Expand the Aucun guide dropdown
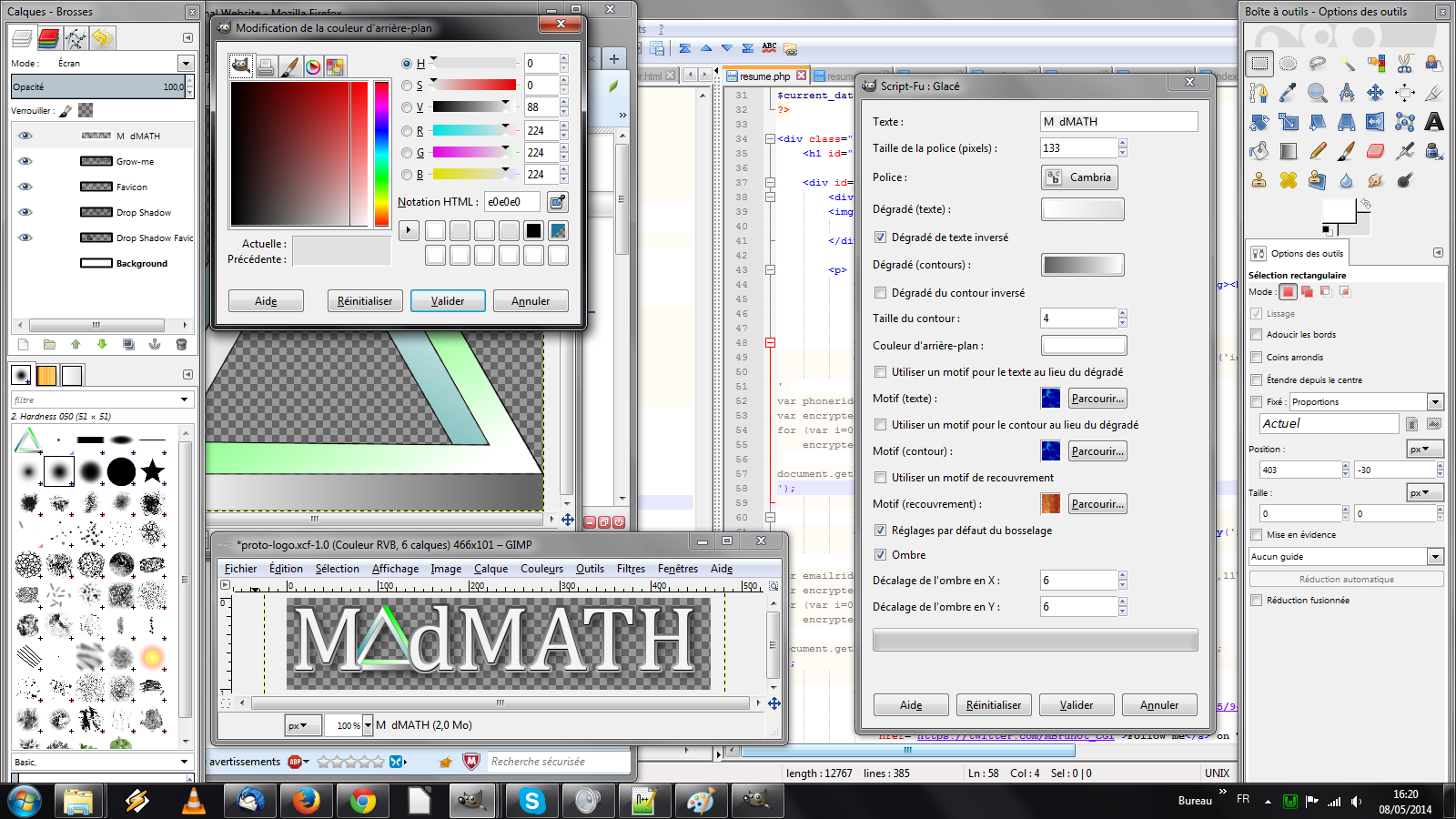 coord(1435,557)
